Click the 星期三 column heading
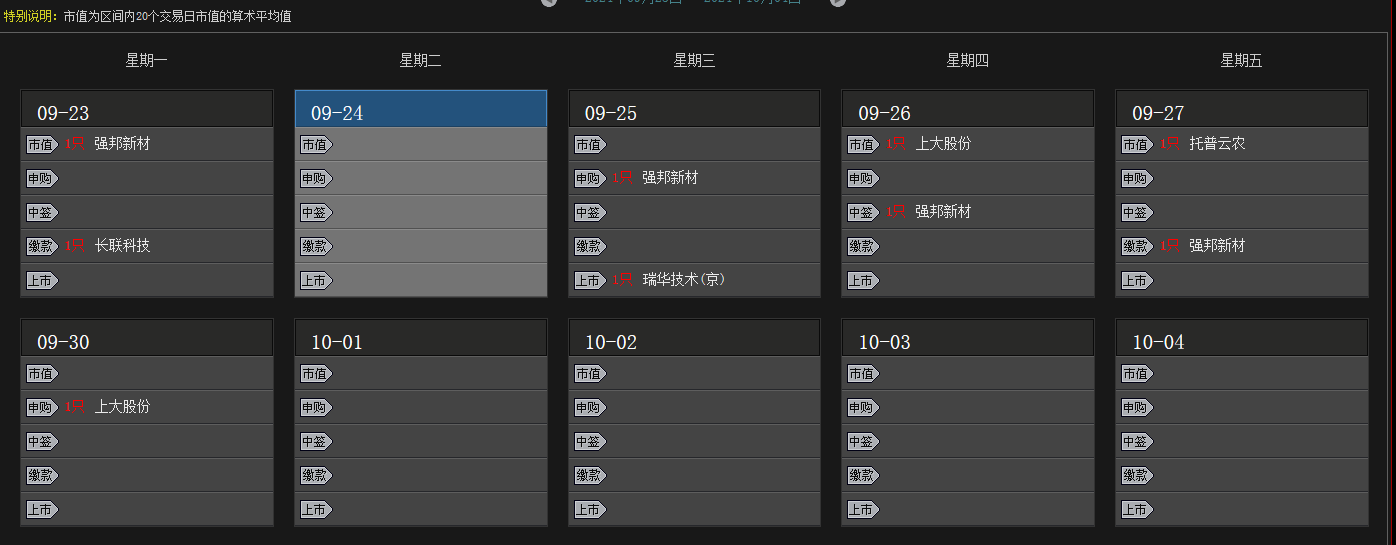The width and height of the screenshot is (1396, 545). pyautogui.click(x=694, y=61)
